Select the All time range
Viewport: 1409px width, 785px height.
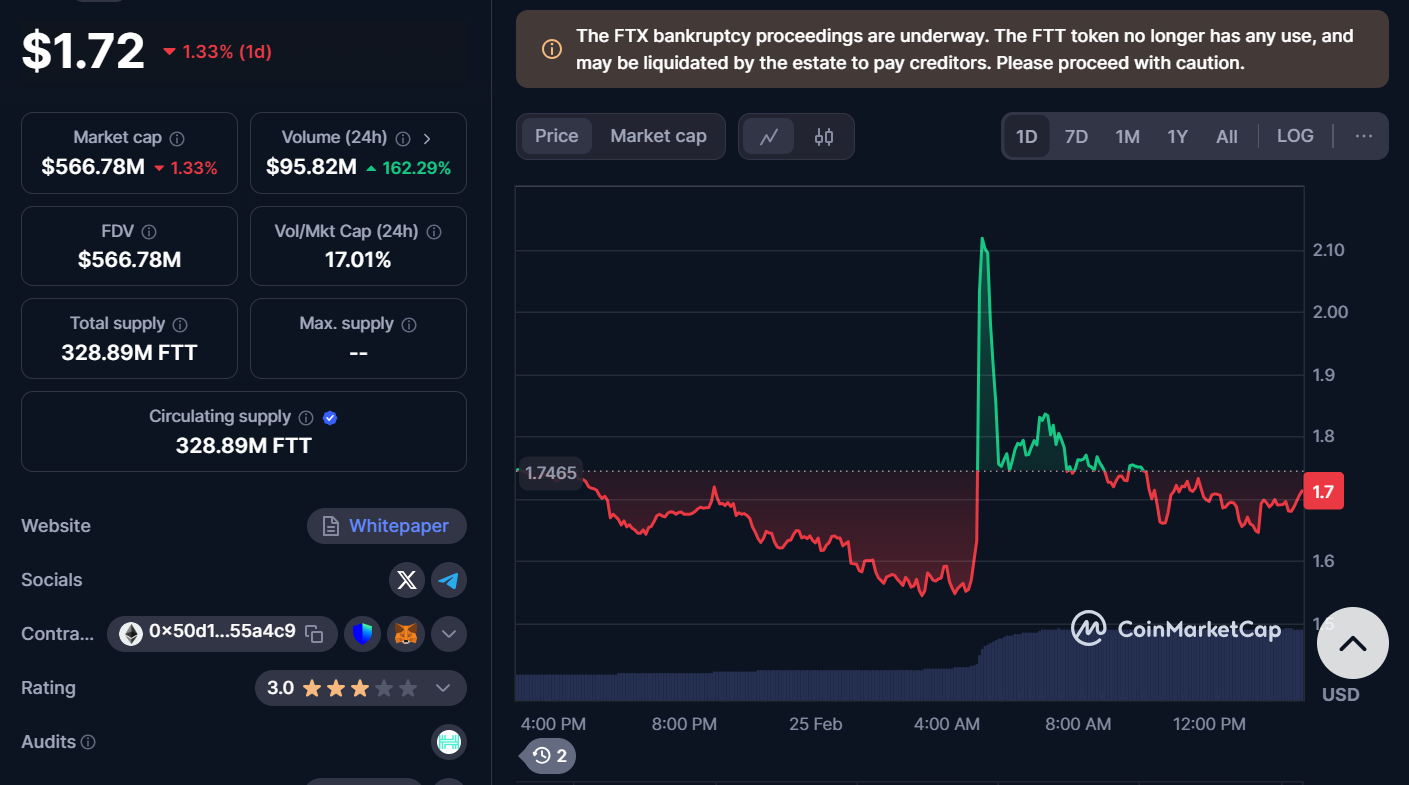1227,136
